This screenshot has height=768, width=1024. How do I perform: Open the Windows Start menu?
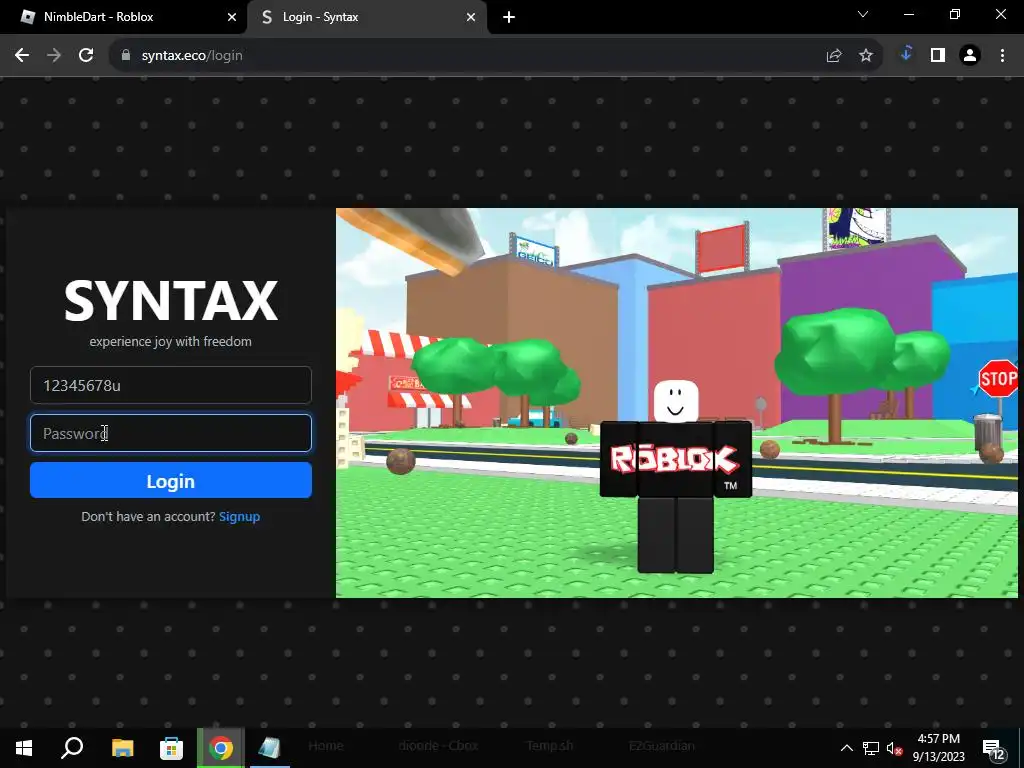coord(24,748)
